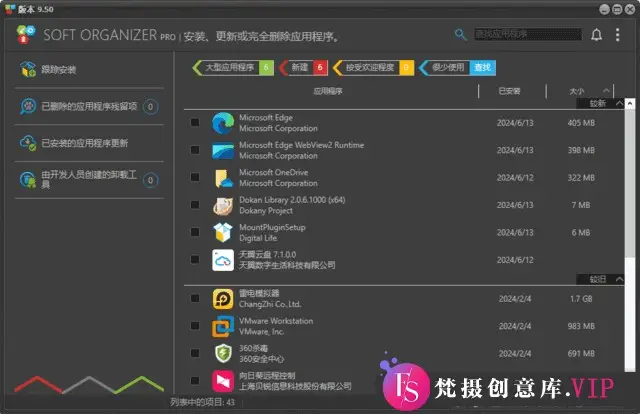Screen dimensions: 640x414
Task: Click the sort arrow beside 大小
Action: (607, 91)
